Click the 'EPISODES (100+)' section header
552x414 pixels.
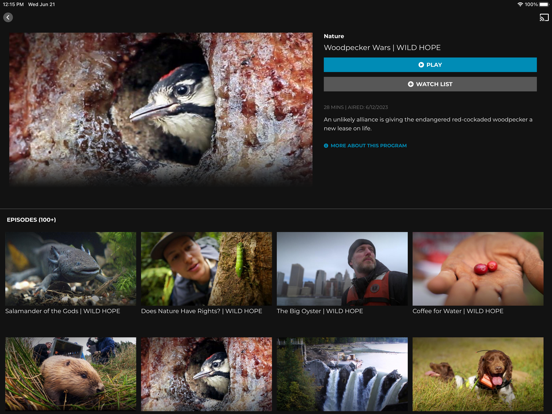(31, 220)
